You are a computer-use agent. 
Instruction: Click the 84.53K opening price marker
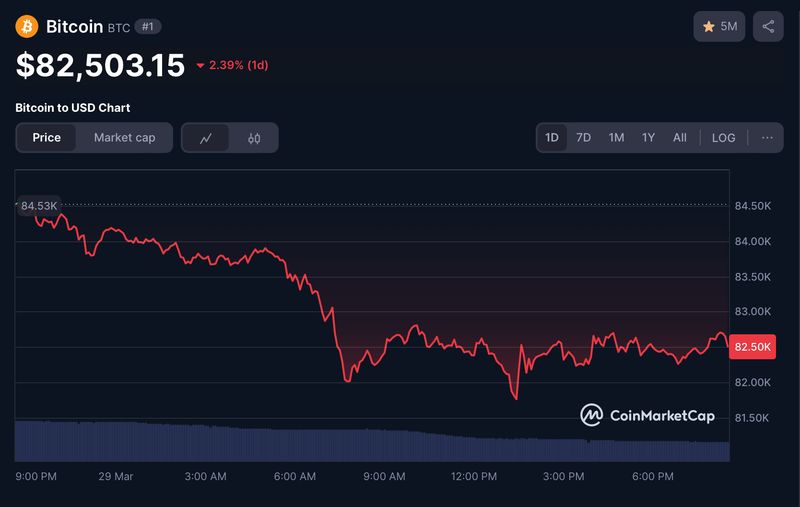point(39,206)
